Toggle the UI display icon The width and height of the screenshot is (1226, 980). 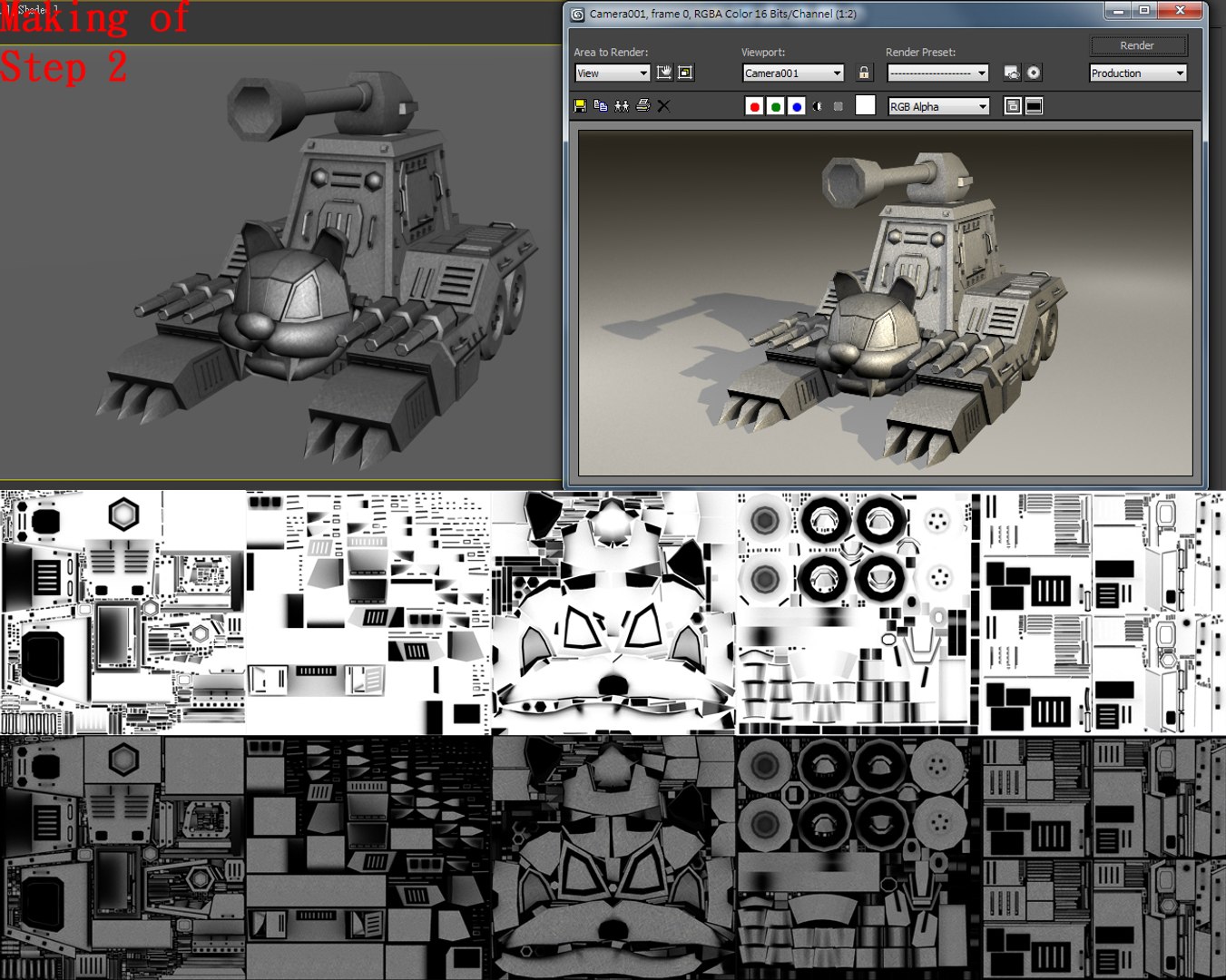click(1034, 106)
